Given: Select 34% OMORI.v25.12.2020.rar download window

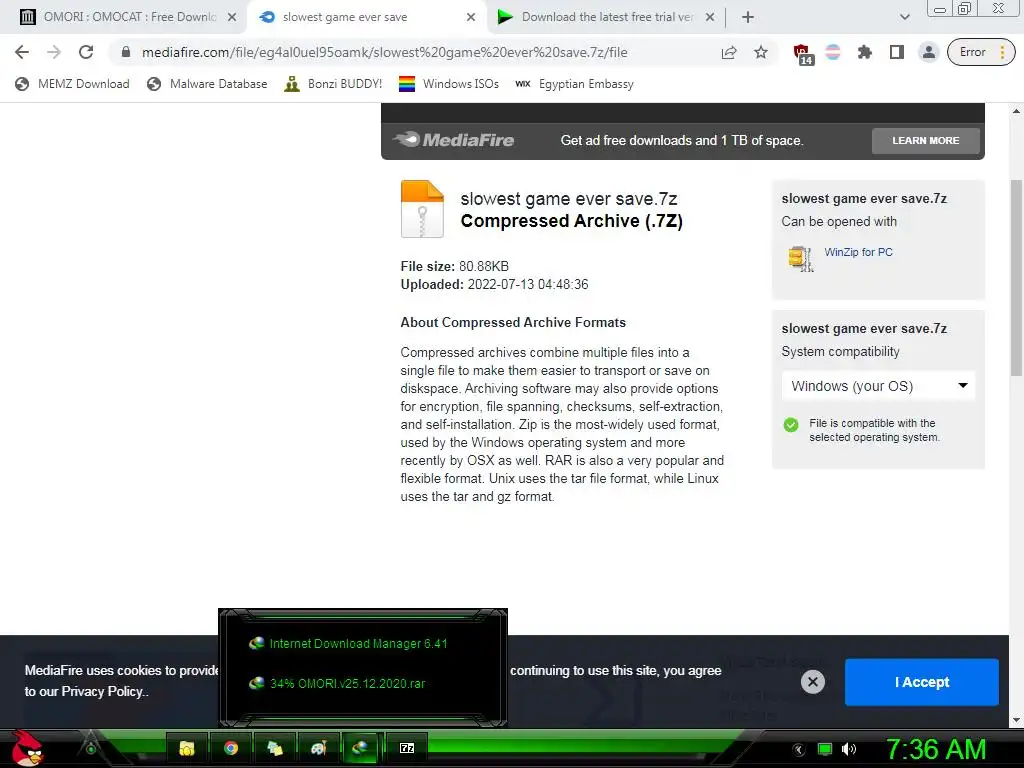Looking at the screenshot, I should 338,683.
